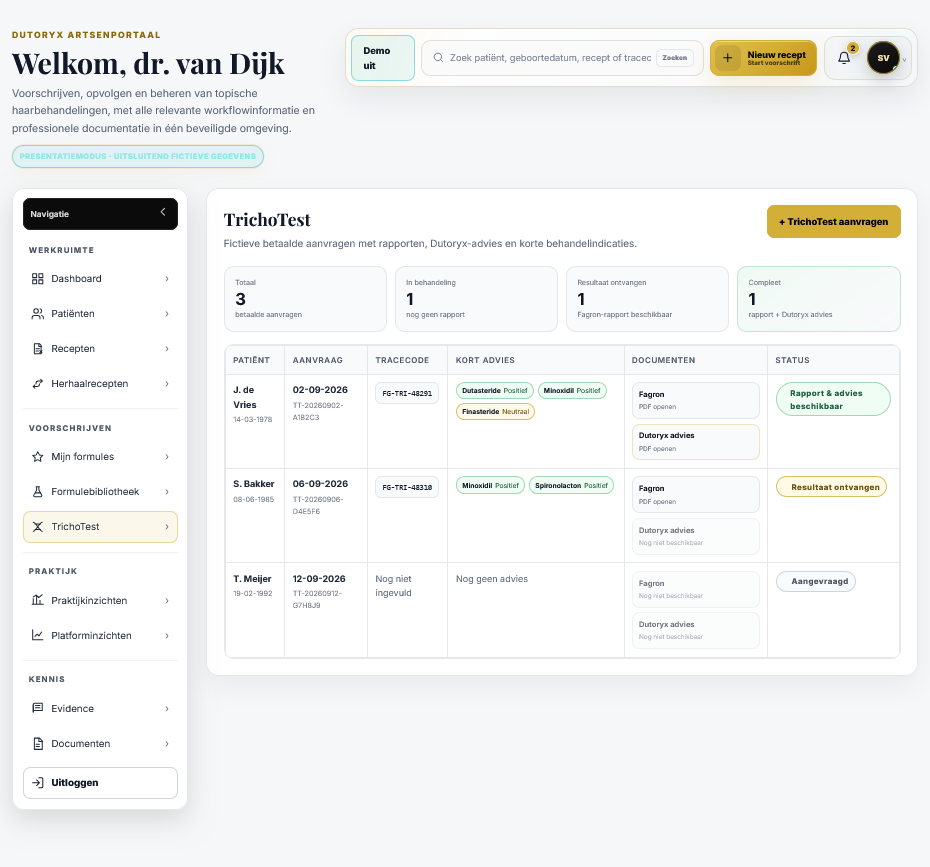Click the Finasteride Neutraal advice tag
Viewport: 930px width, 867px height.
coord(495,412)
